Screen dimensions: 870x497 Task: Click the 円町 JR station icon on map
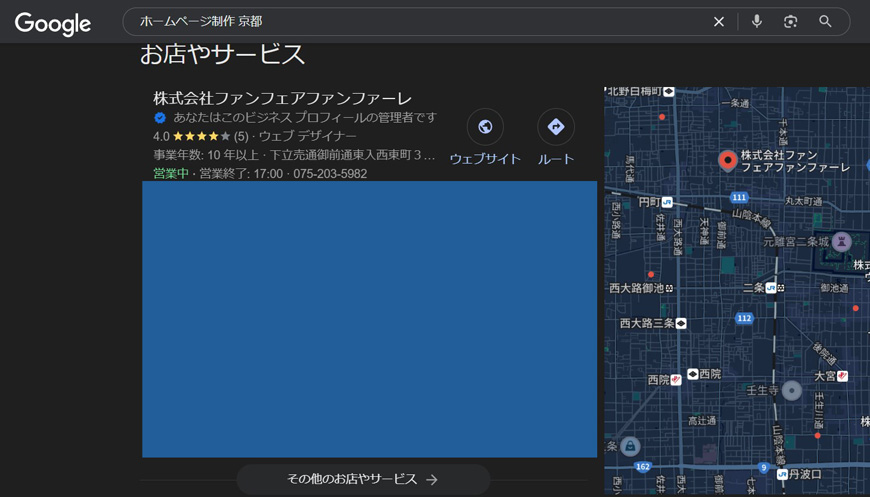[x=667, y=202]
